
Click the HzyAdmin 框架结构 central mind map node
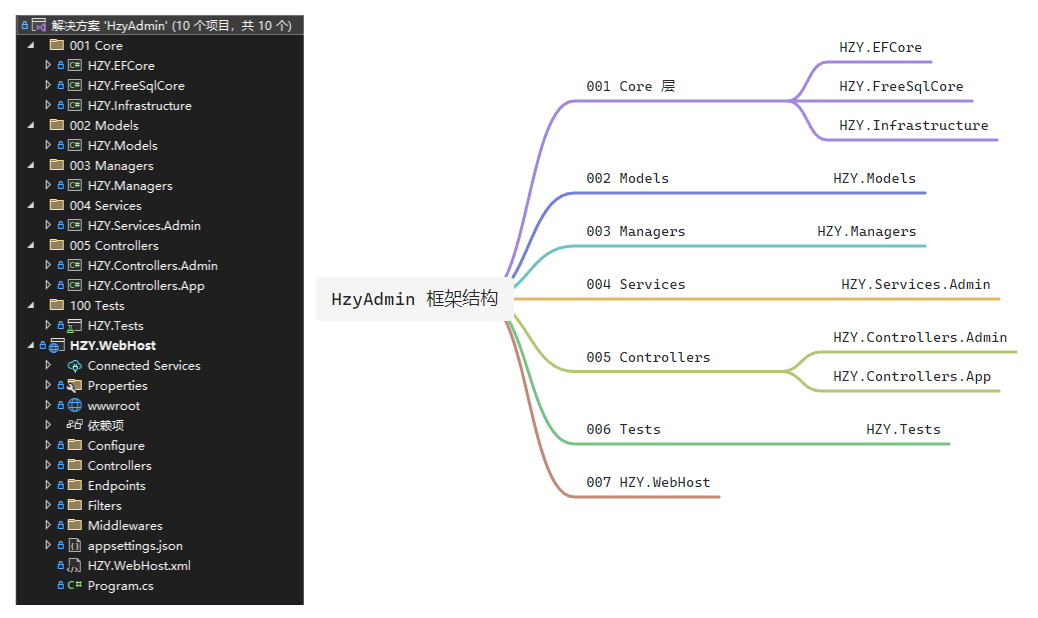414,299
